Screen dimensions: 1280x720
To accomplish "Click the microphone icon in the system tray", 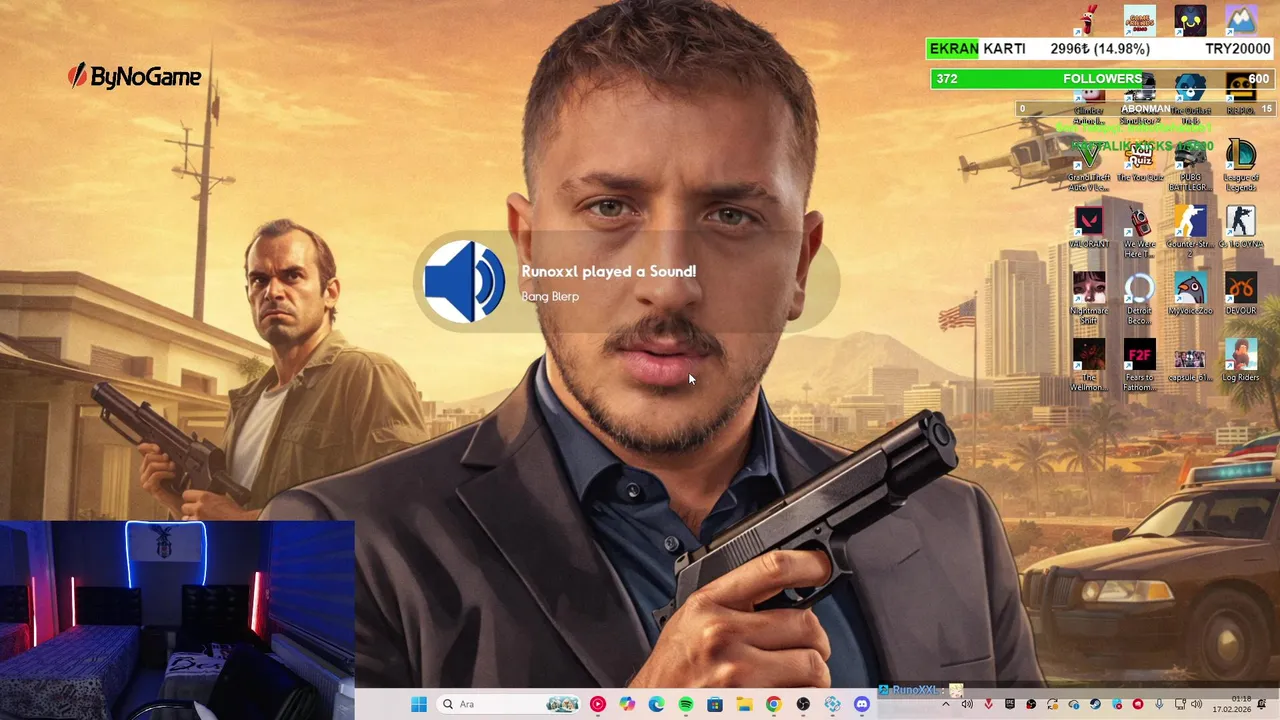I will point(1159,704).
